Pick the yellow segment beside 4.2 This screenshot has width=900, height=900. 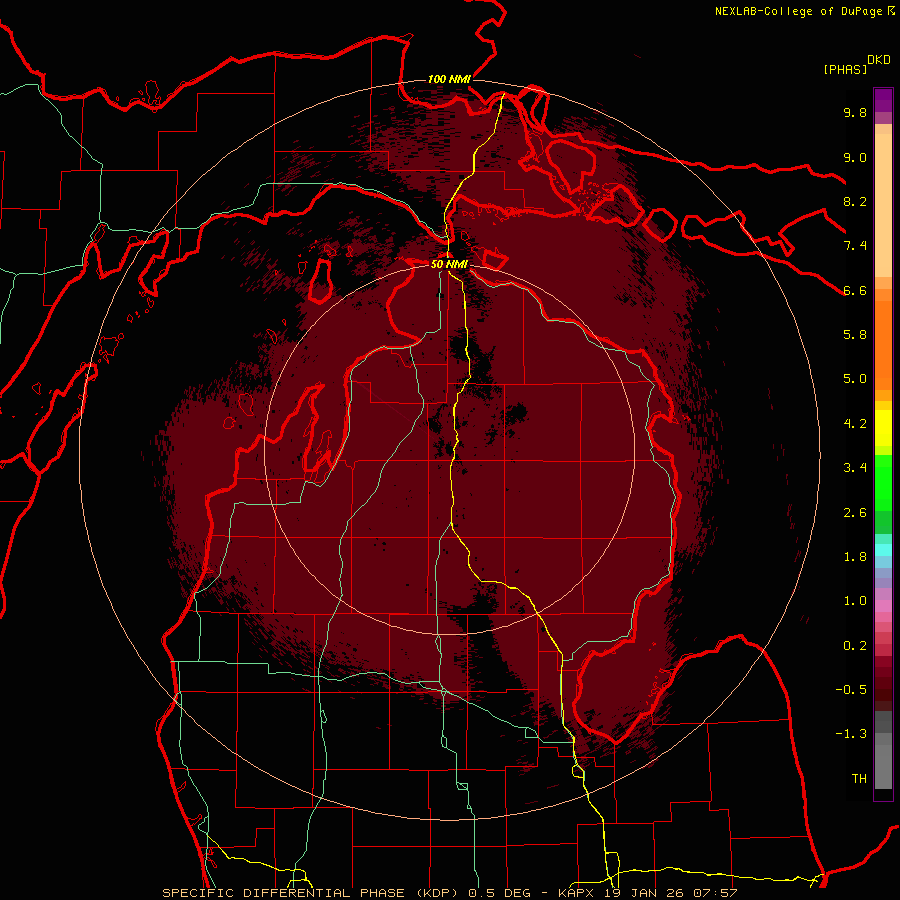[883, 428]
